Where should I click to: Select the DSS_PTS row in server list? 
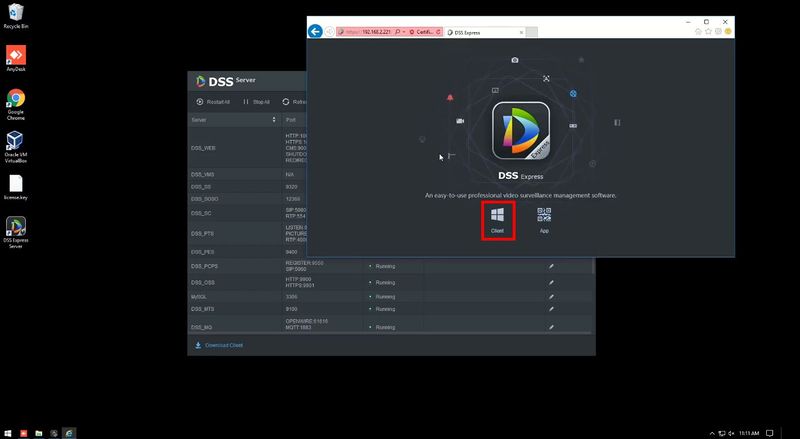pyautogui.click(x=247, y=234)
